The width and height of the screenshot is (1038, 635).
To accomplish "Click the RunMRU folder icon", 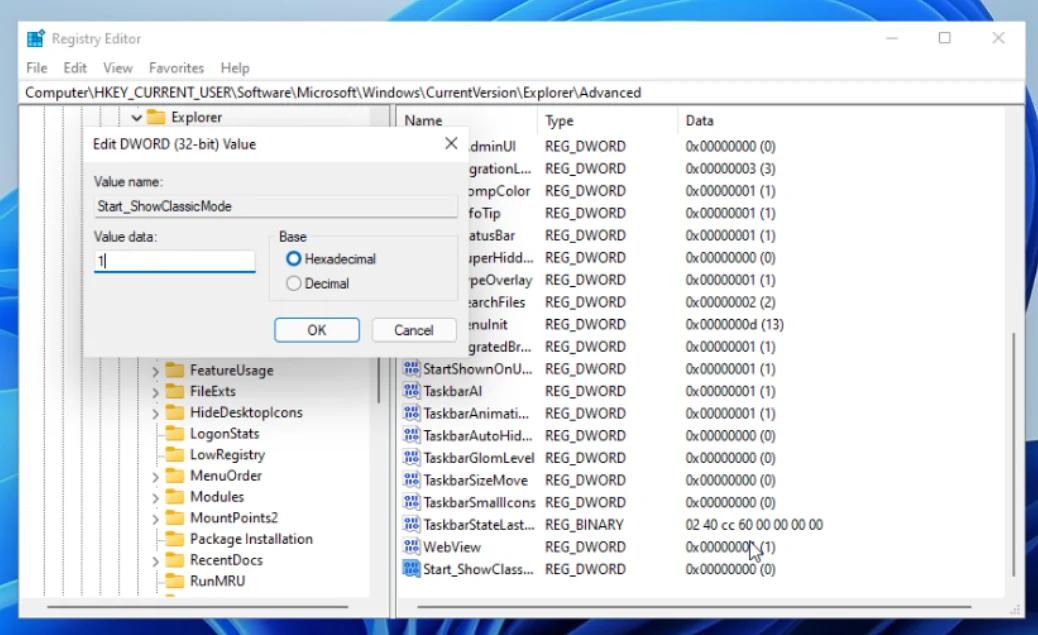I will (x=175, y=581).
